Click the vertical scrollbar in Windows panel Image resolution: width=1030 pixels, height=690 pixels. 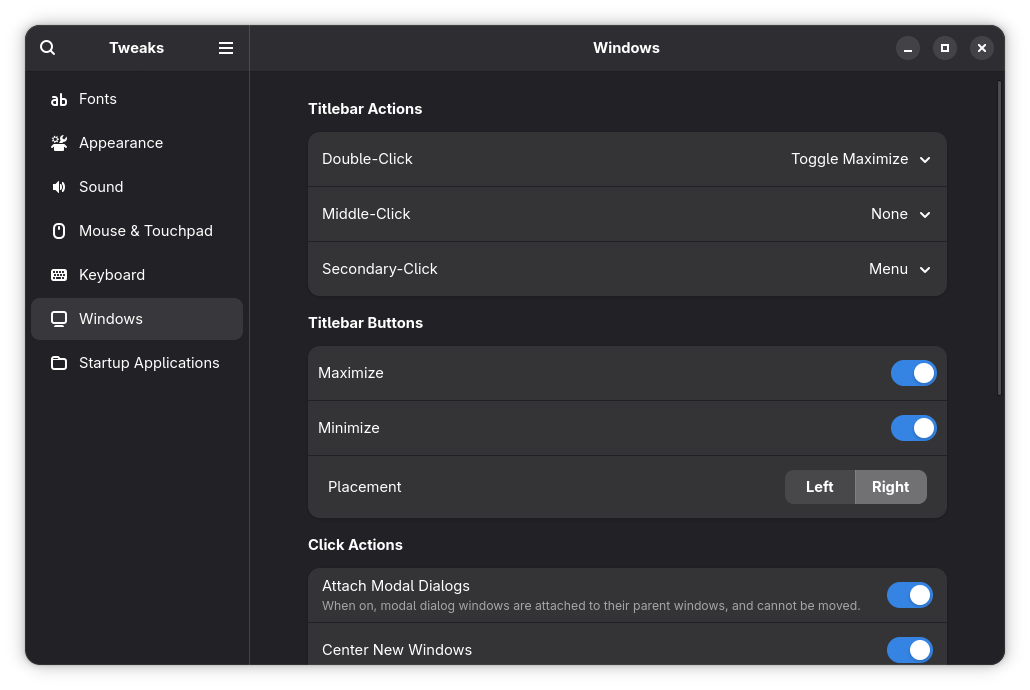[999, 238]
